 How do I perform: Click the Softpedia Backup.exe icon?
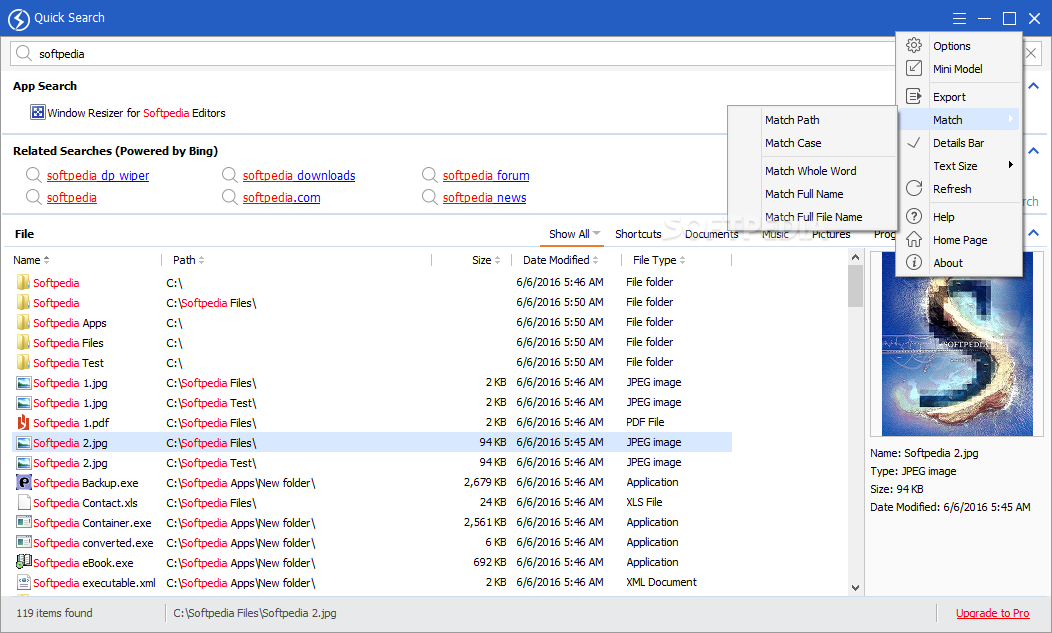click(x=23, y=482)
